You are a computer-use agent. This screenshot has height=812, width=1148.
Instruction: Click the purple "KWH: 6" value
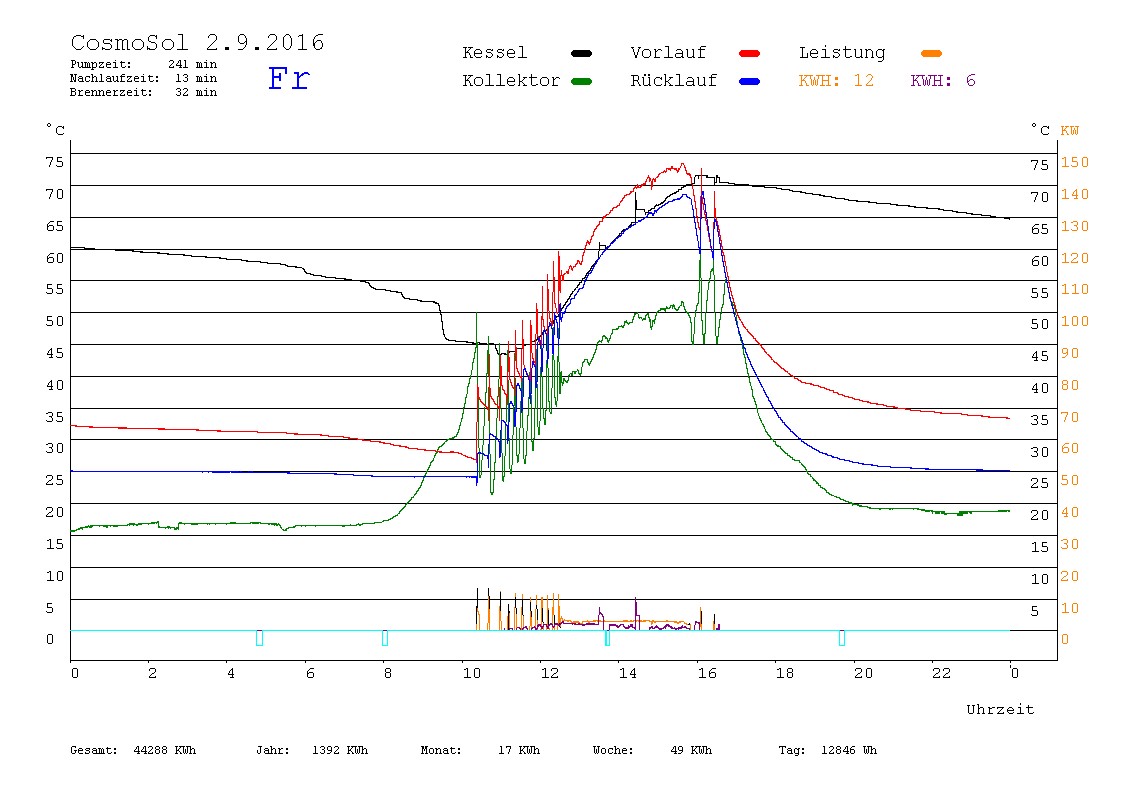943,81
